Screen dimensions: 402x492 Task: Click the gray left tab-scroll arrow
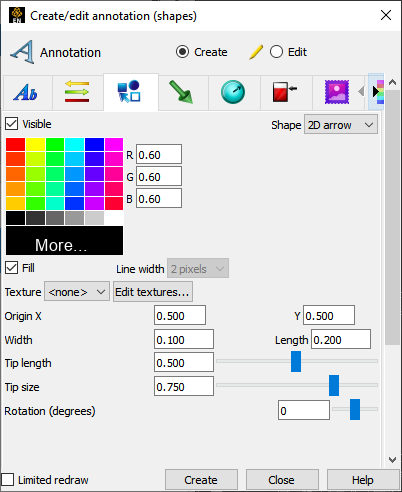[x=361, y=91]
